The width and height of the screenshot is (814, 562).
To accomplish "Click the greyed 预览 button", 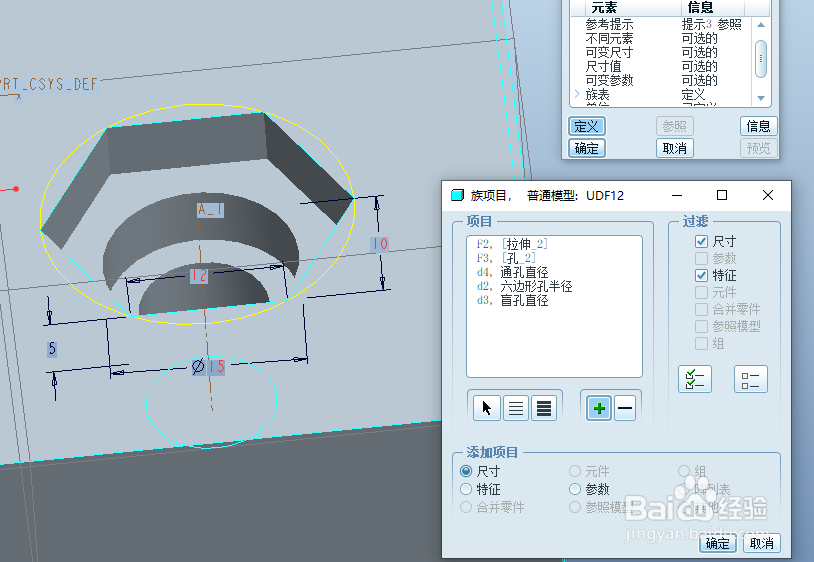I will (758, 148).
